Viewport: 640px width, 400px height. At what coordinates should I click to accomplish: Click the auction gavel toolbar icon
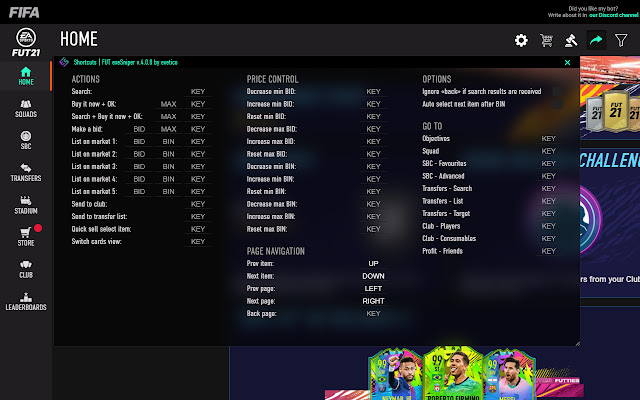point(571,40)
